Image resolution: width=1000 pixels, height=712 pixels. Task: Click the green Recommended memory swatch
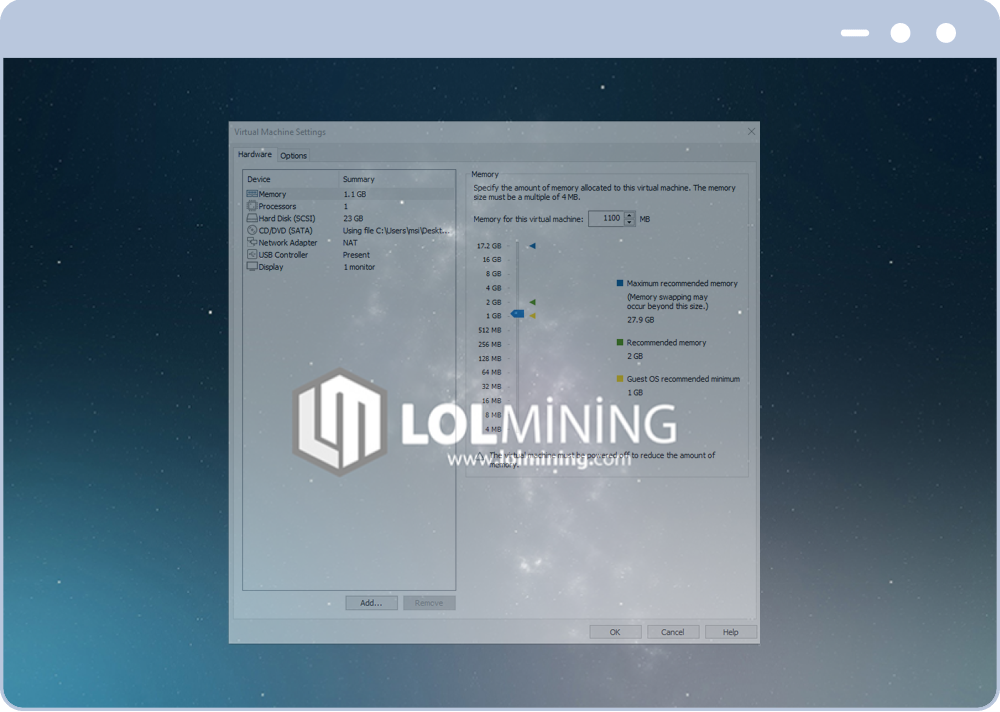coord(620,342)
